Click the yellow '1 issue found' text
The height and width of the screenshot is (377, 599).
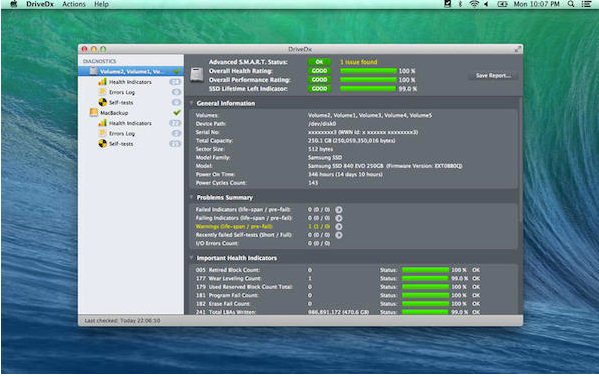pyautogui.click(x=359, y=62)
